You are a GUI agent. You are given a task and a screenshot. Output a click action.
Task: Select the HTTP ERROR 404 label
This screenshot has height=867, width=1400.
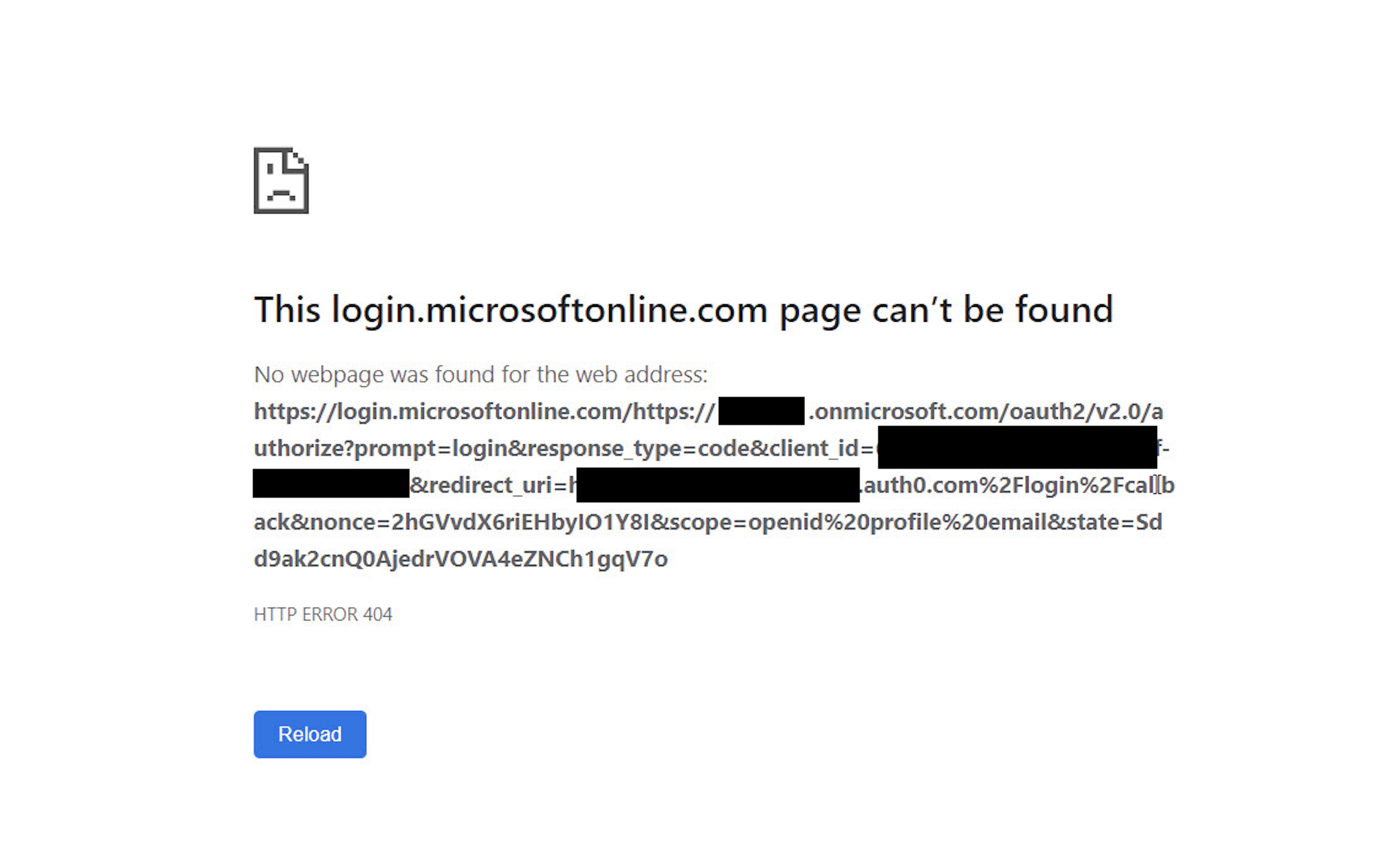tap(322, 613)
